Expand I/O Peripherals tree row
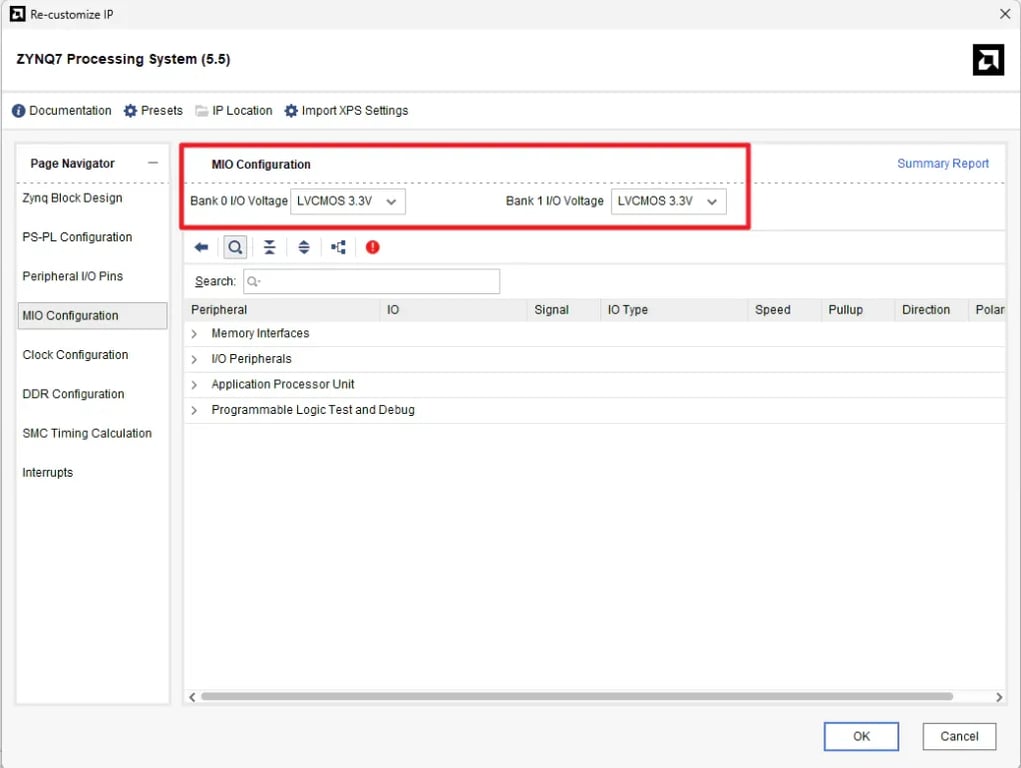The height and width of the screenshot is (768, 1021). point(194,359)
